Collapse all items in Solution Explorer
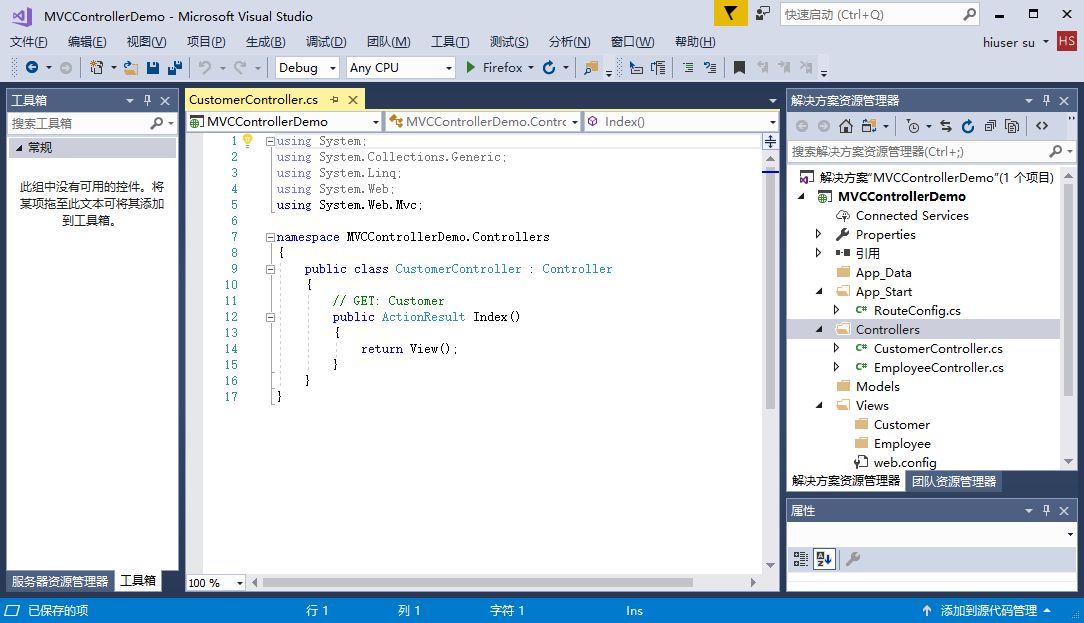 [x=990, y=126]
